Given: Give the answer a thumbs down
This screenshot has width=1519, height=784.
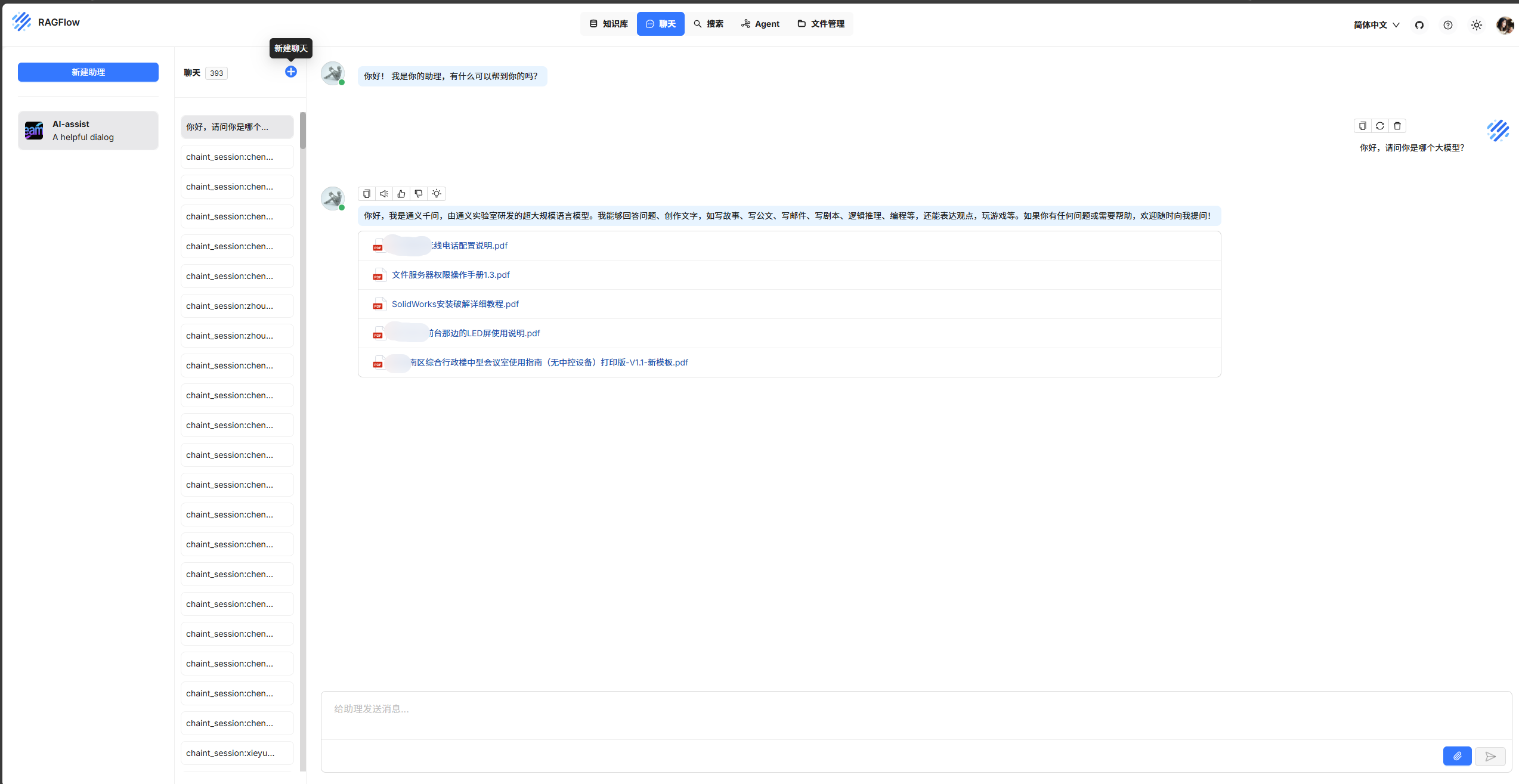Looking at the screenshot, I should (x=419, y=194).
